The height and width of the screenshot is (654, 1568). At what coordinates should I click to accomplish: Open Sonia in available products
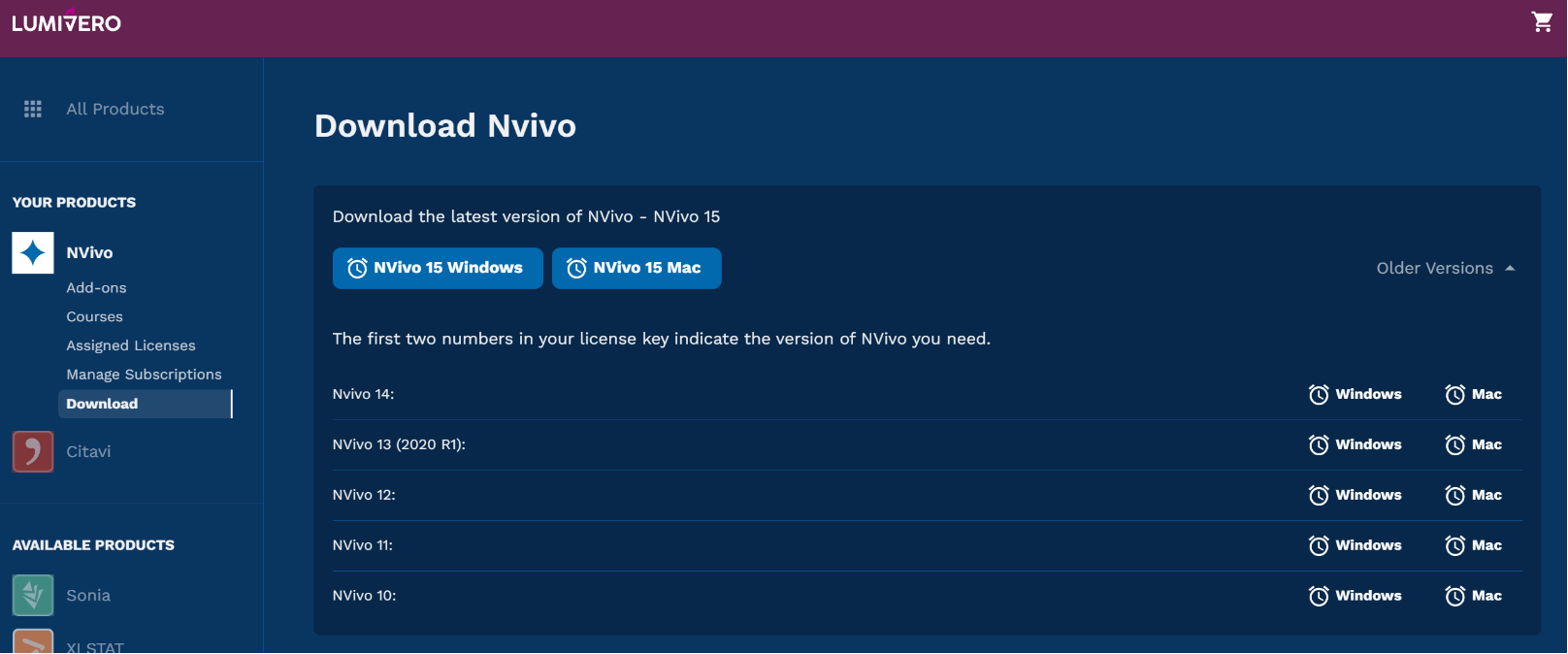point(88,595)
